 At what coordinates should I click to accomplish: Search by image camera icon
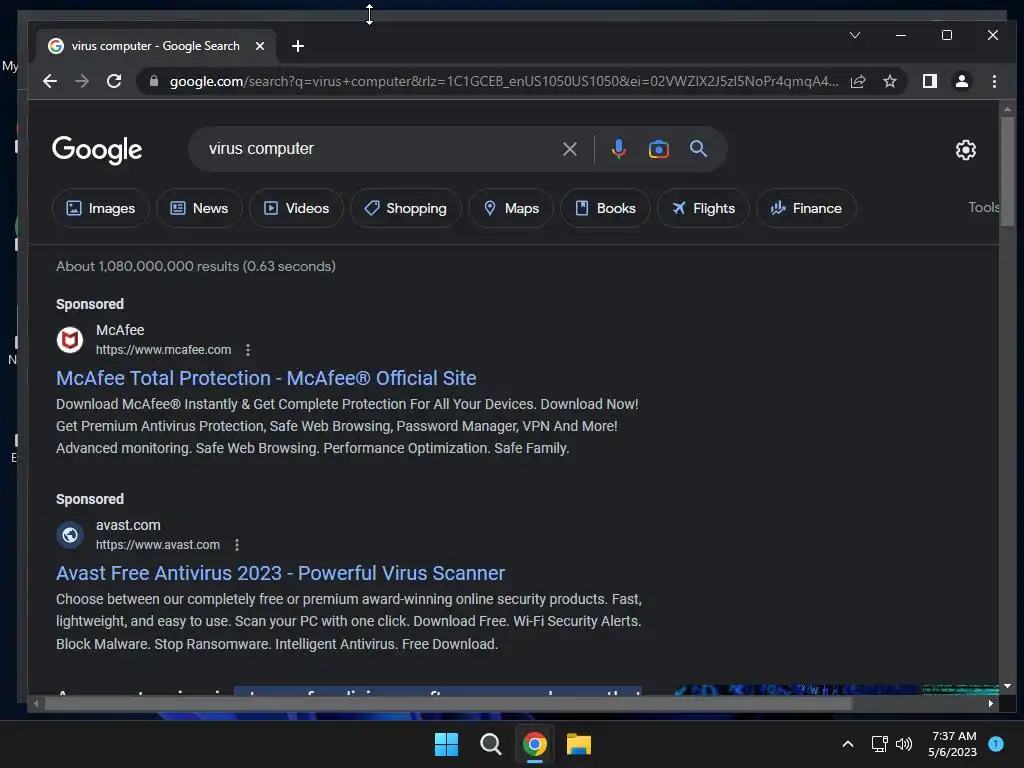tap(658, 149)
